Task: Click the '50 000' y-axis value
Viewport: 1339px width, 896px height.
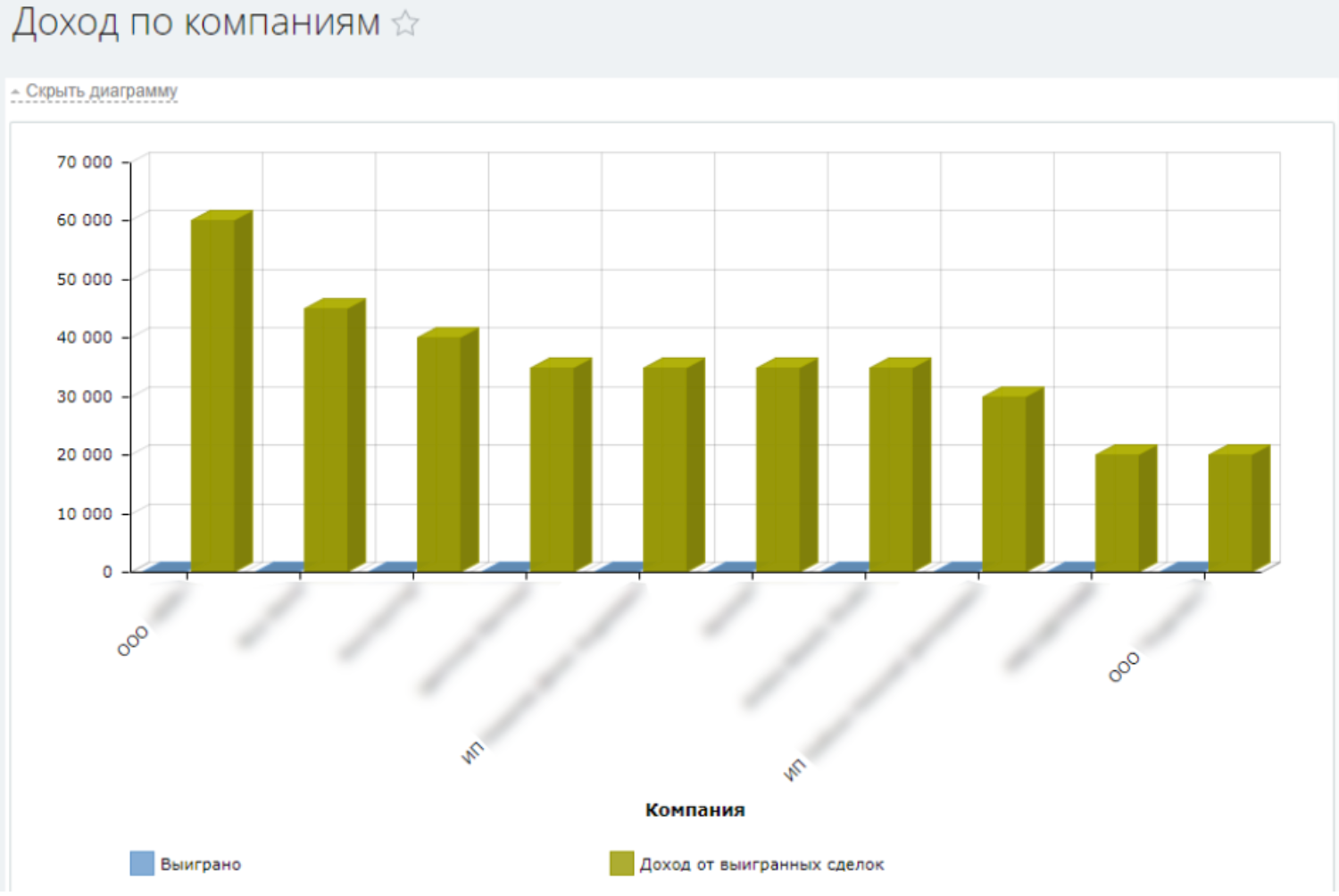Action: (85, 279)
